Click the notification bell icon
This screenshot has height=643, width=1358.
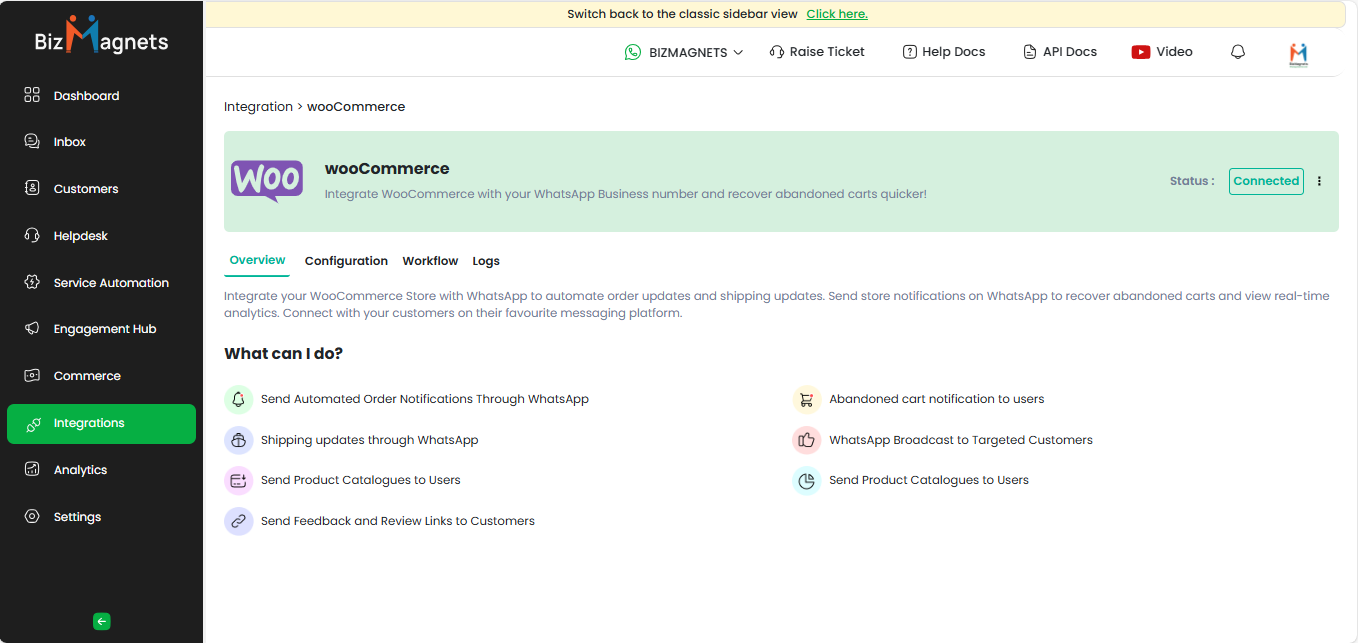point(1238,52)
